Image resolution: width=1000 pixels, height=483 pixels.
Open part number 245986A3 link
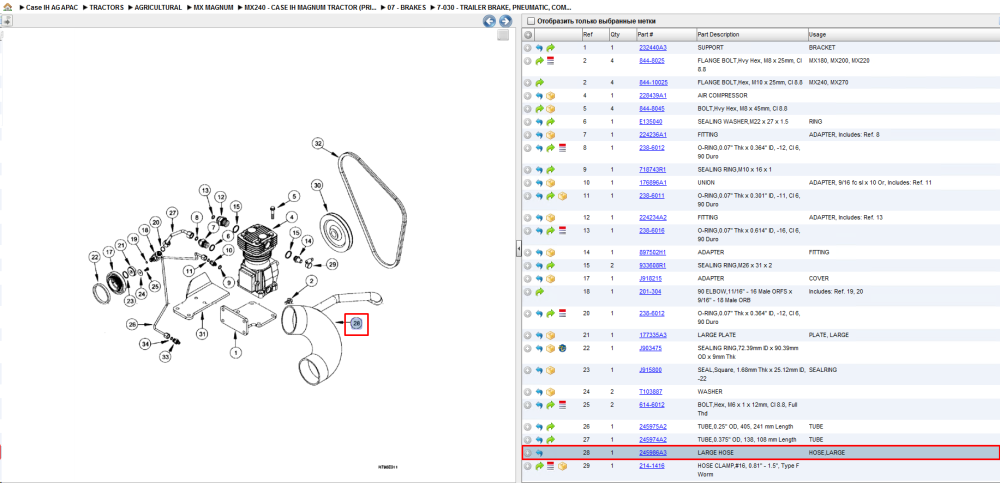[652, 453]
